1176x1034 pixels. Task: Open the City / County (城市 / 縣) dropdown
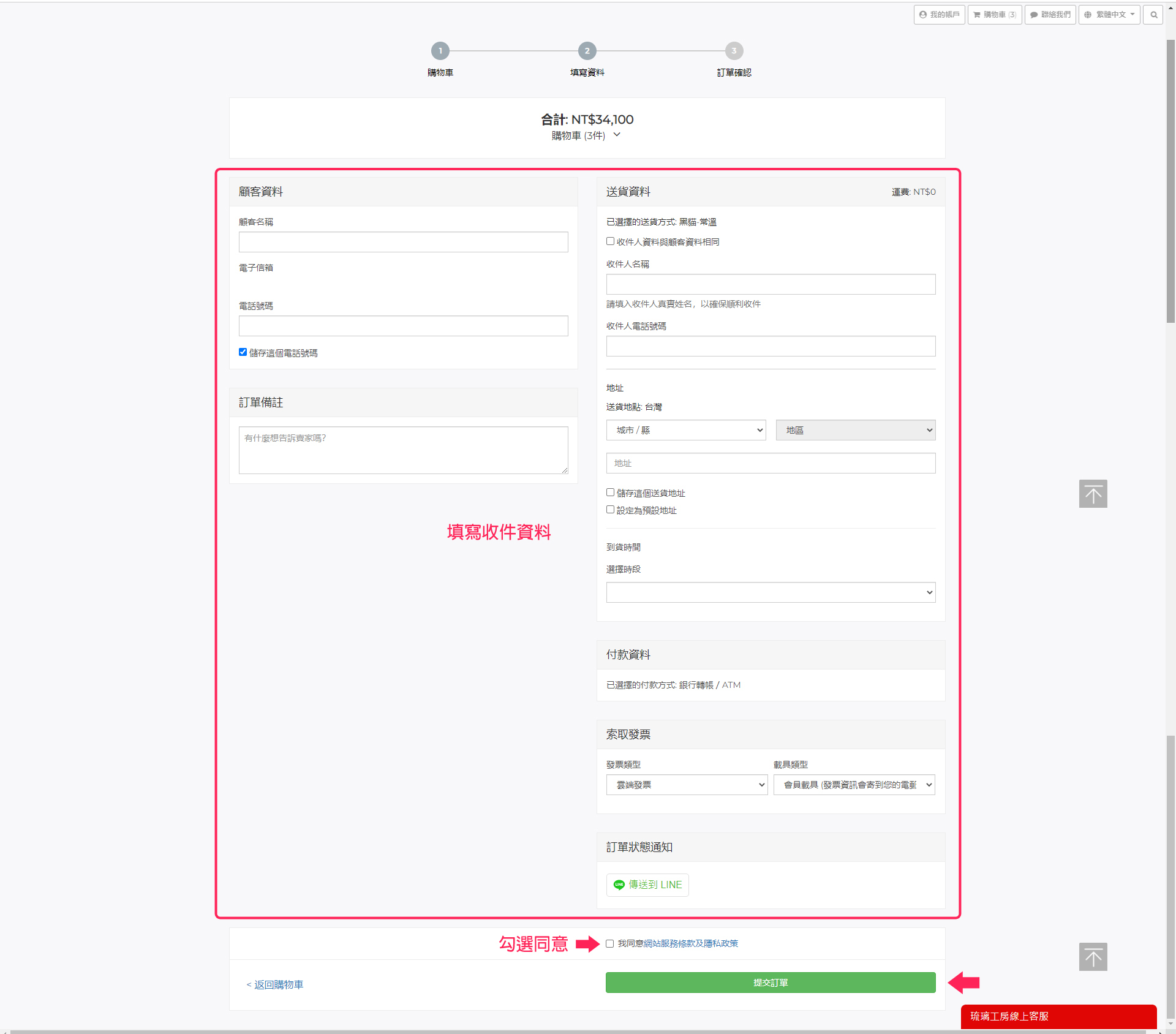coord(686,430)
